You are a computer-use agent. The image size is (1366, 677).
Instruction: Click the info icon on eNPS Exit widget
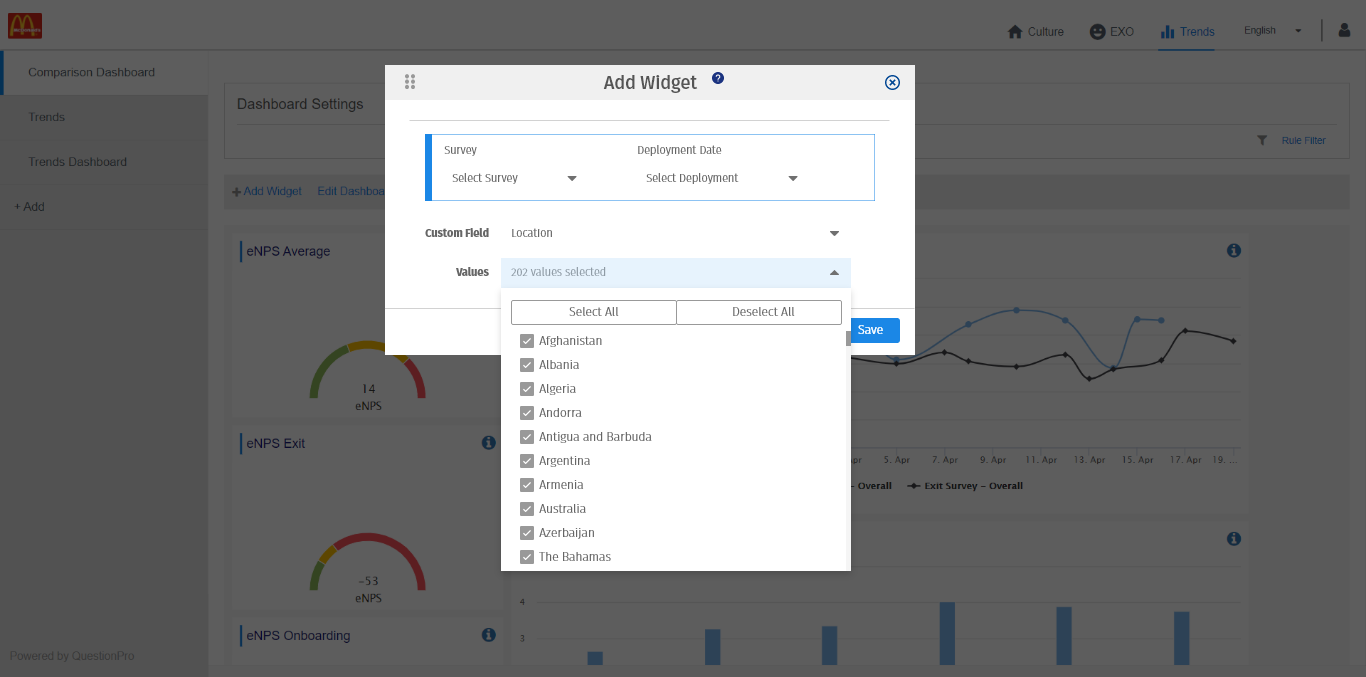488,442
